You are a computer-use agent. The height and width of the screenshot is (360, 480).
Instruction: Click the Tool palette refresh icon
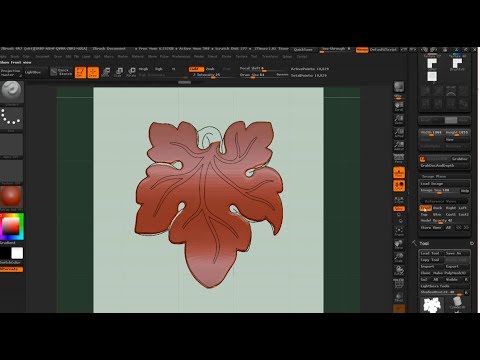coord(472,243)
